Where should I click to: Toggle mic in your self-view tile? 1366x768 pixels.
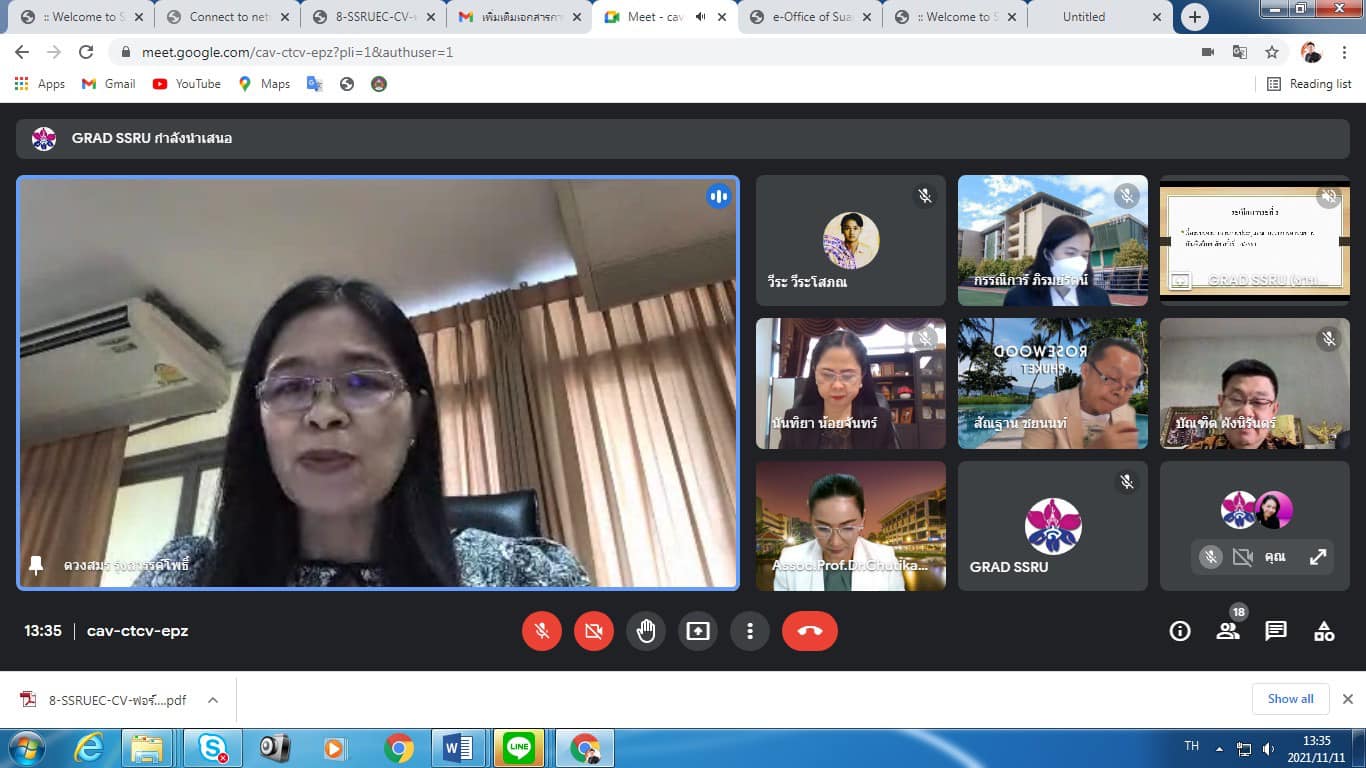pos(1210,557)
